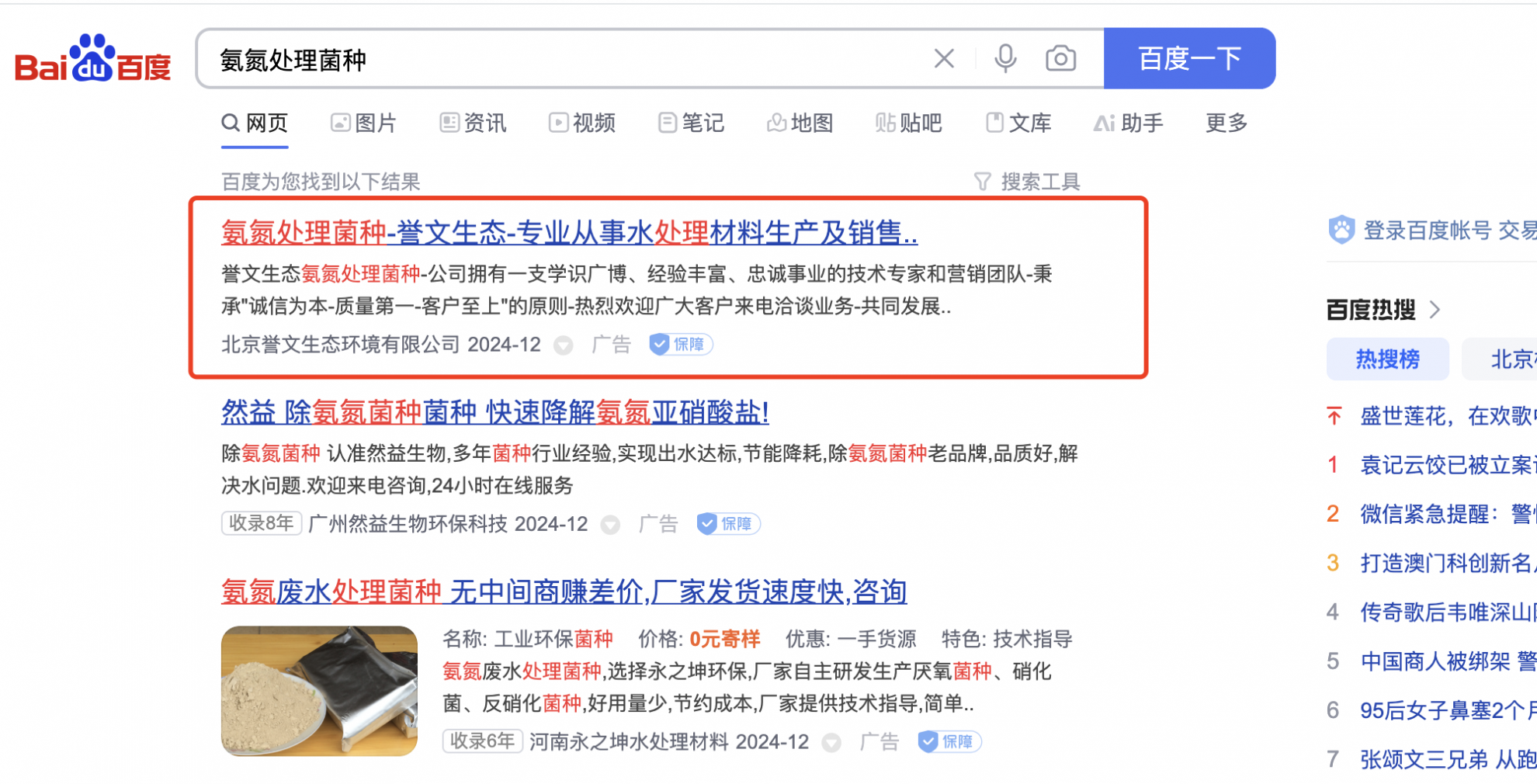Open the 然益 除氨氮菌种 result link
The image size is (1537, 784).
pyautogui.click(x=495, y=412)
